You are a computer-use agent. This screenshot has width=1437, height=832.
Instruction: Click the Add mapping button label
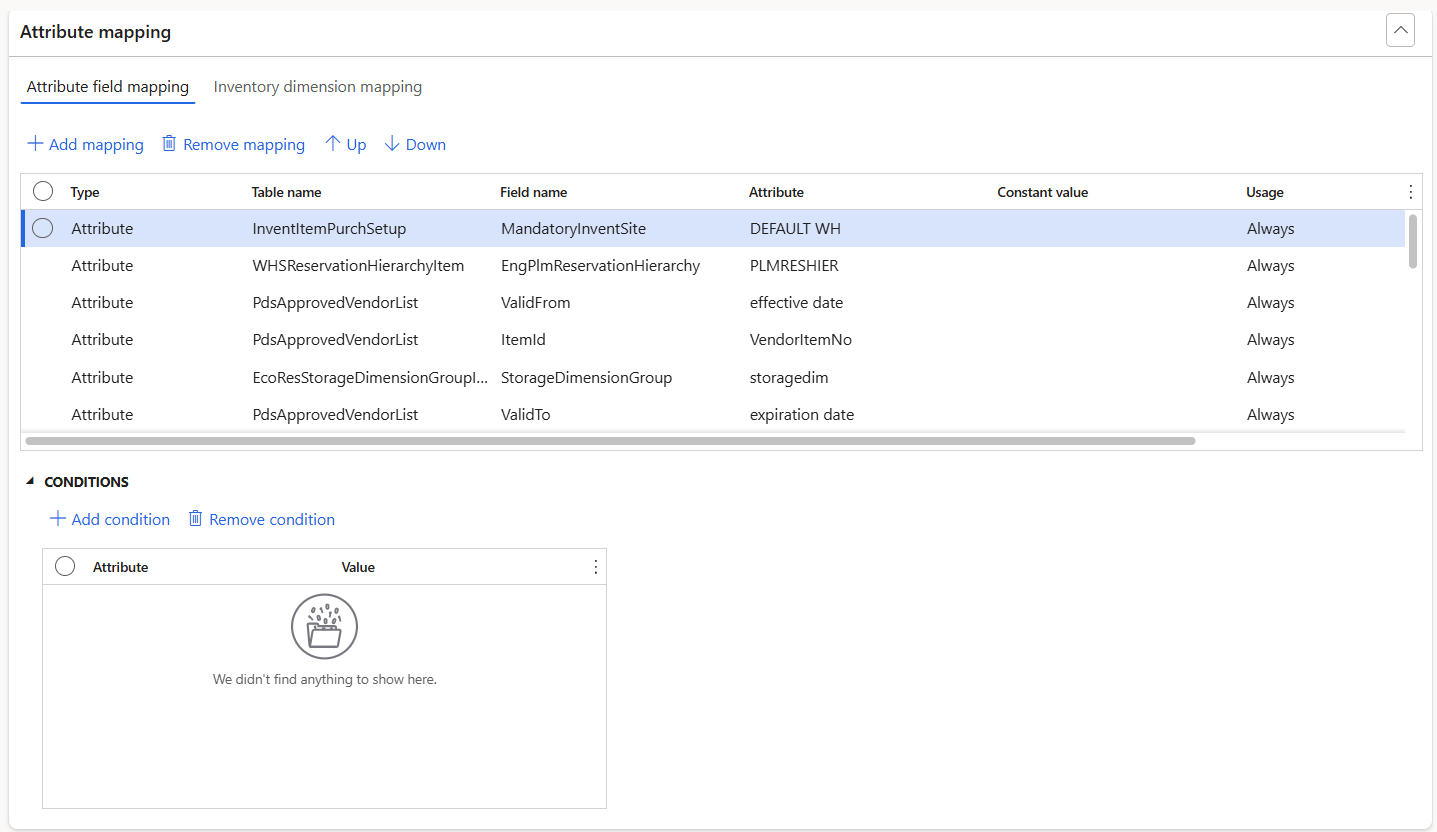pyautogui.click(x=96, y=145)
